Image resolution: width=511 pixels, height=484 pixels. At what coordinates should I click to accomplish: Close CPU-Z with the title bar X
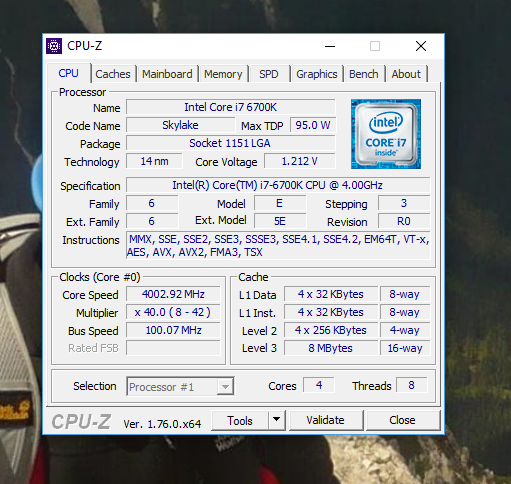pyautogui.click(x=421, y=46)
